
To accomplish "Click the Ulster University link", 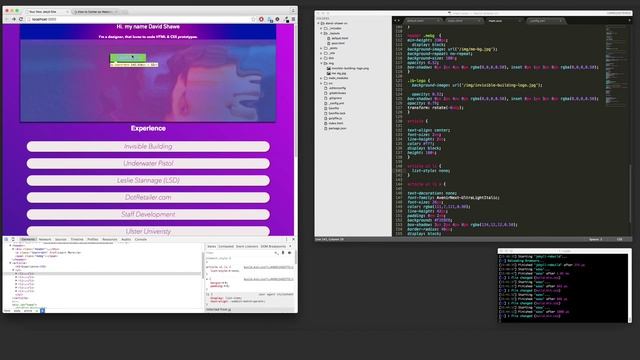I will click(x=148, y=231).
